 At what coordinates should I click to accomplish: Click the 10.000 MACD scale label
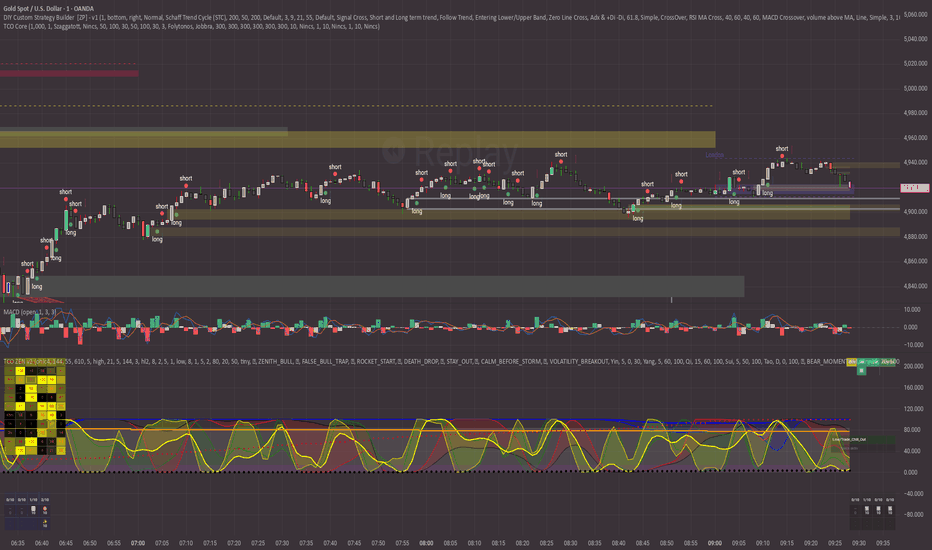pos(911,310)
